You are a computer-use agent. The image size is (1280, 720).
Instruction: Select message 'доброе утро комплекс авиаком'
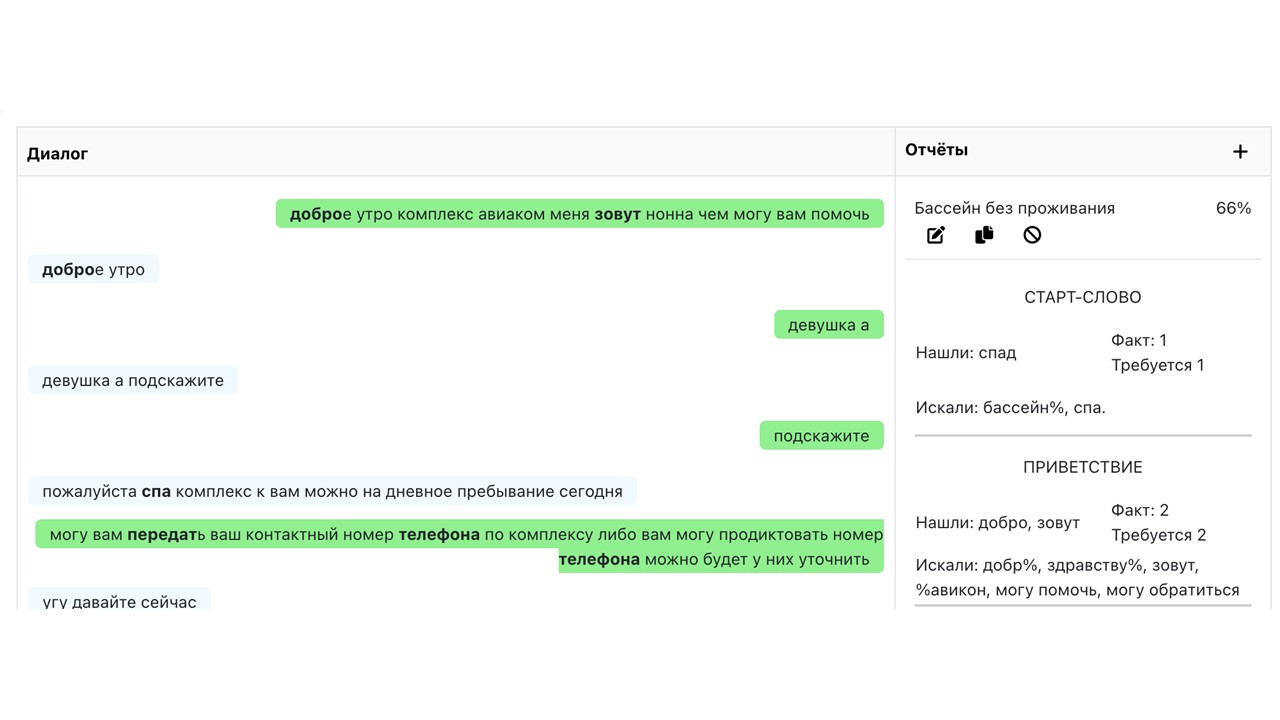579,214
